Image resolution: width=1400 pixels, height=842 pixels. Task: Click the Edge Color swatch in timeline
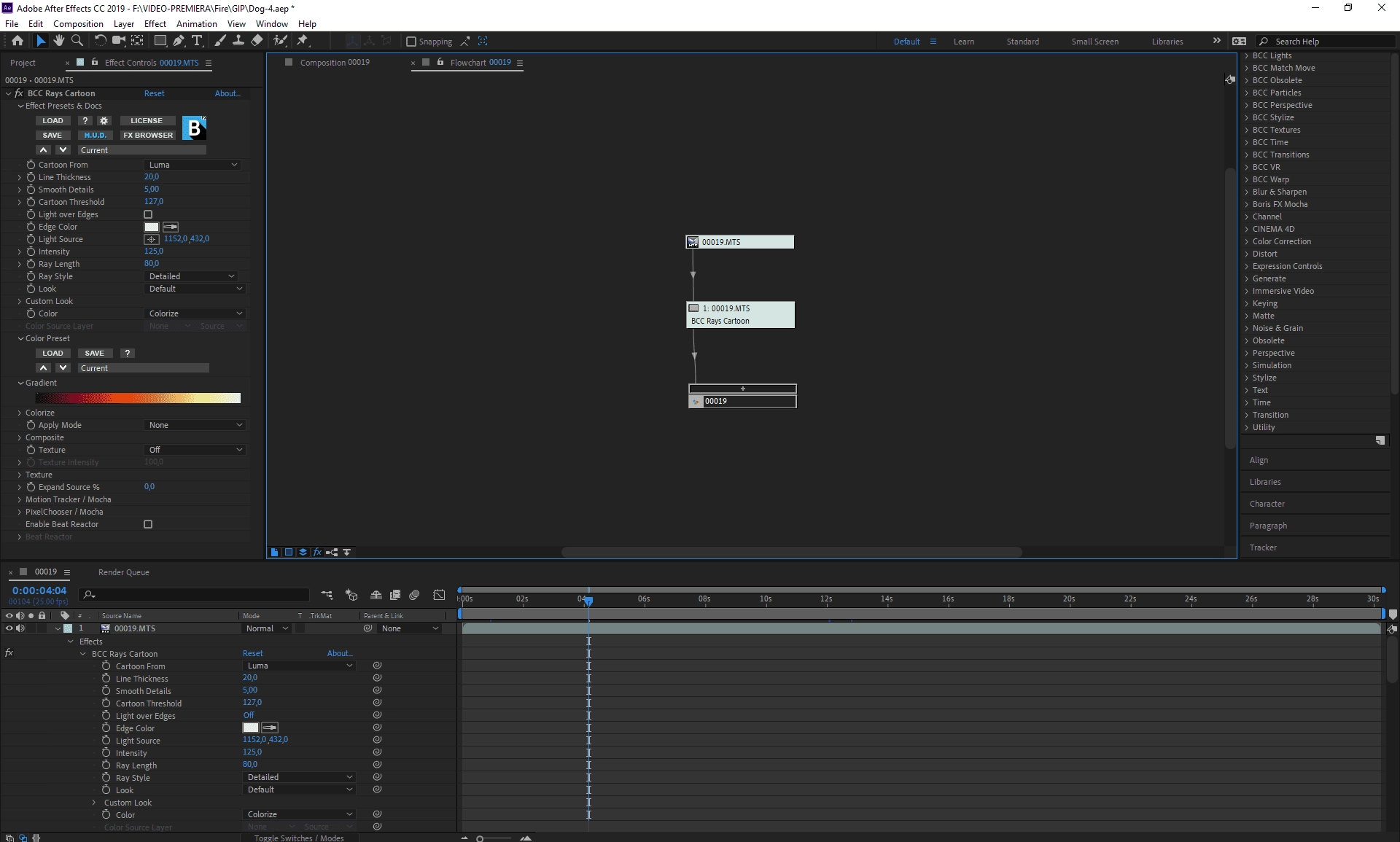[x=250, y=728]
